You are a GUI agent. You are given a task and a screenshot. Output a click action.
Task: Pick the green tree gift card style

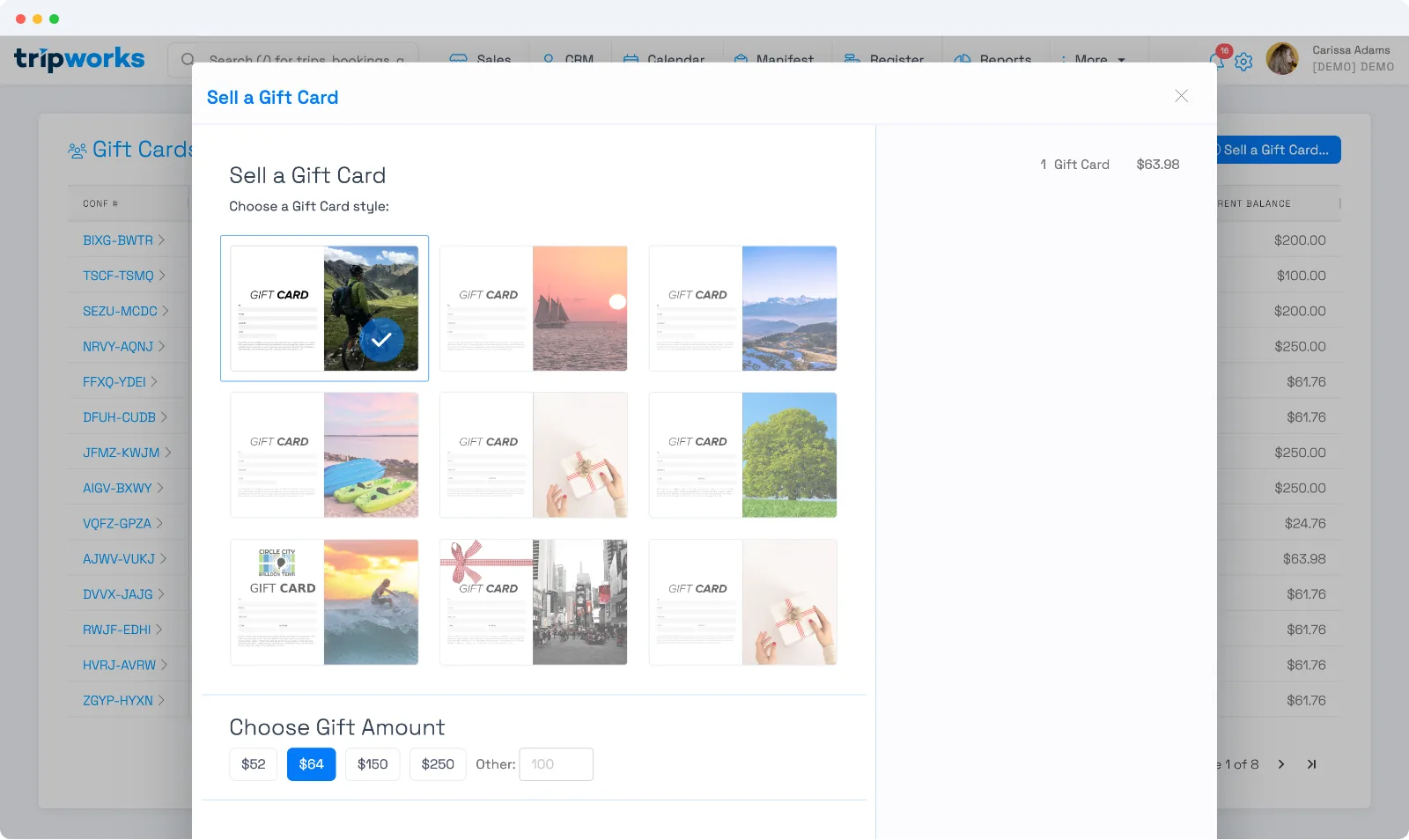click(x=742, y=455)
